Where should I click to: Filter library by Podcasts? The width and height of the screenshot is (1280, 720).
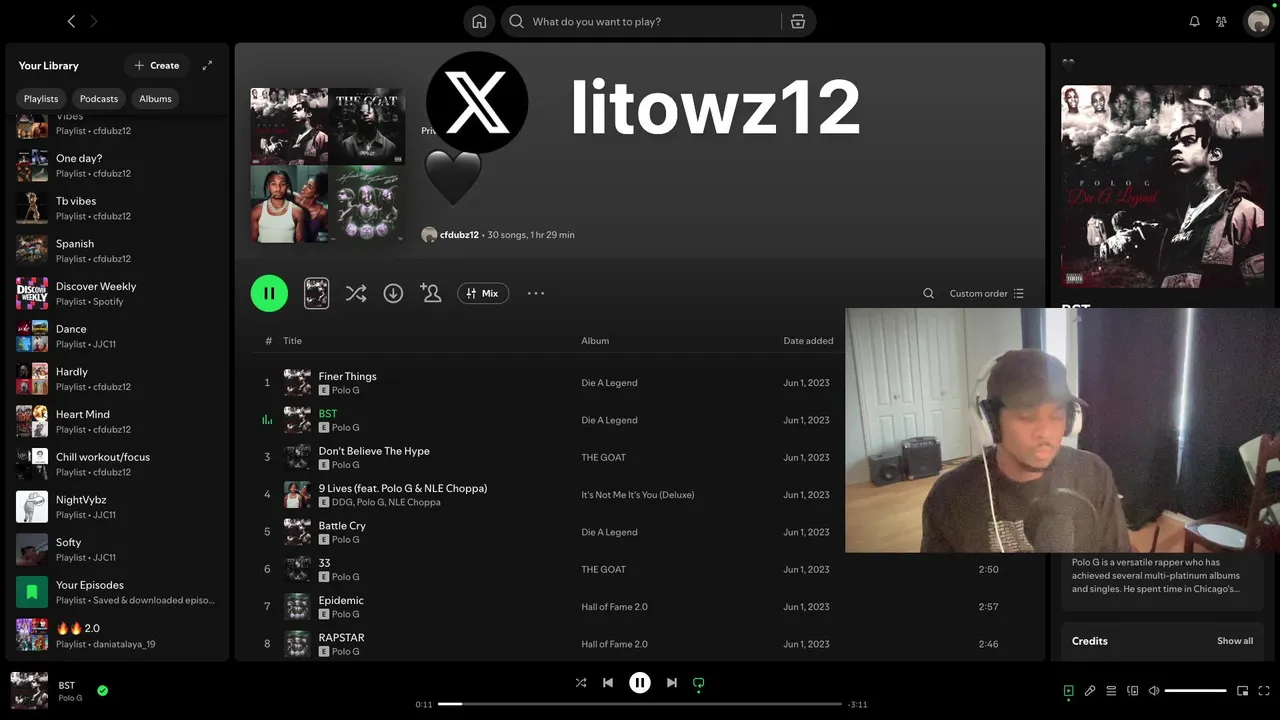(99, 98)
